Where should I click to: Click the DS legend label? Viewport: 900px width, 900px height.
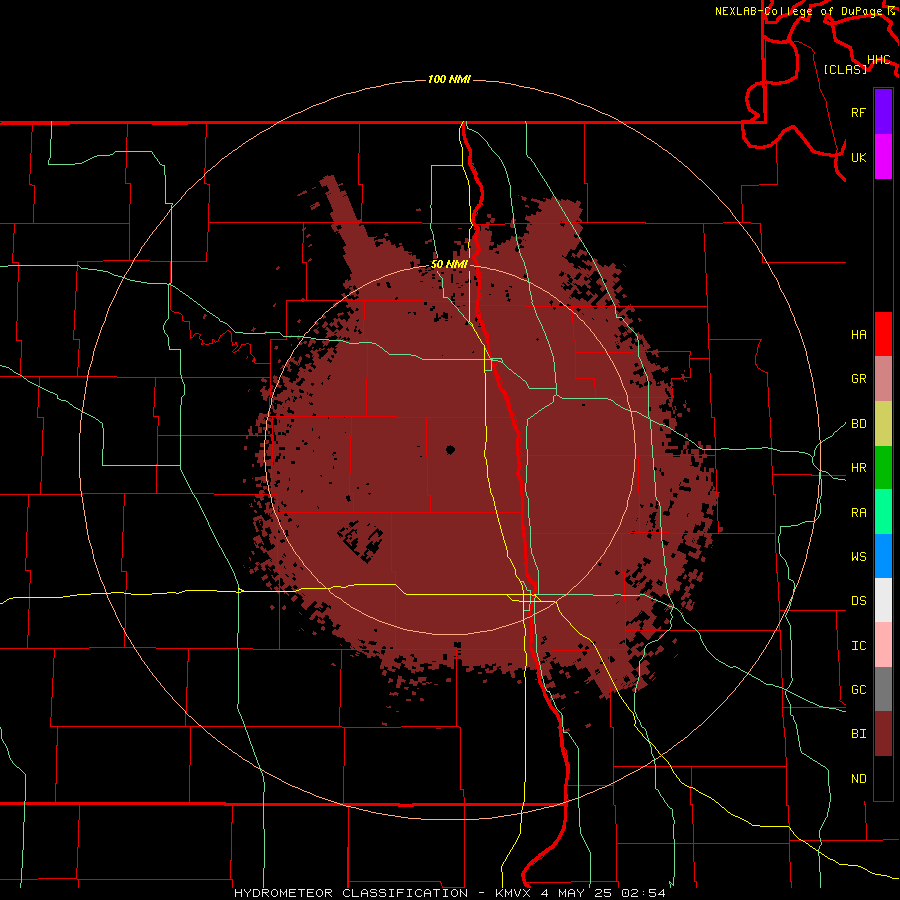858,601
